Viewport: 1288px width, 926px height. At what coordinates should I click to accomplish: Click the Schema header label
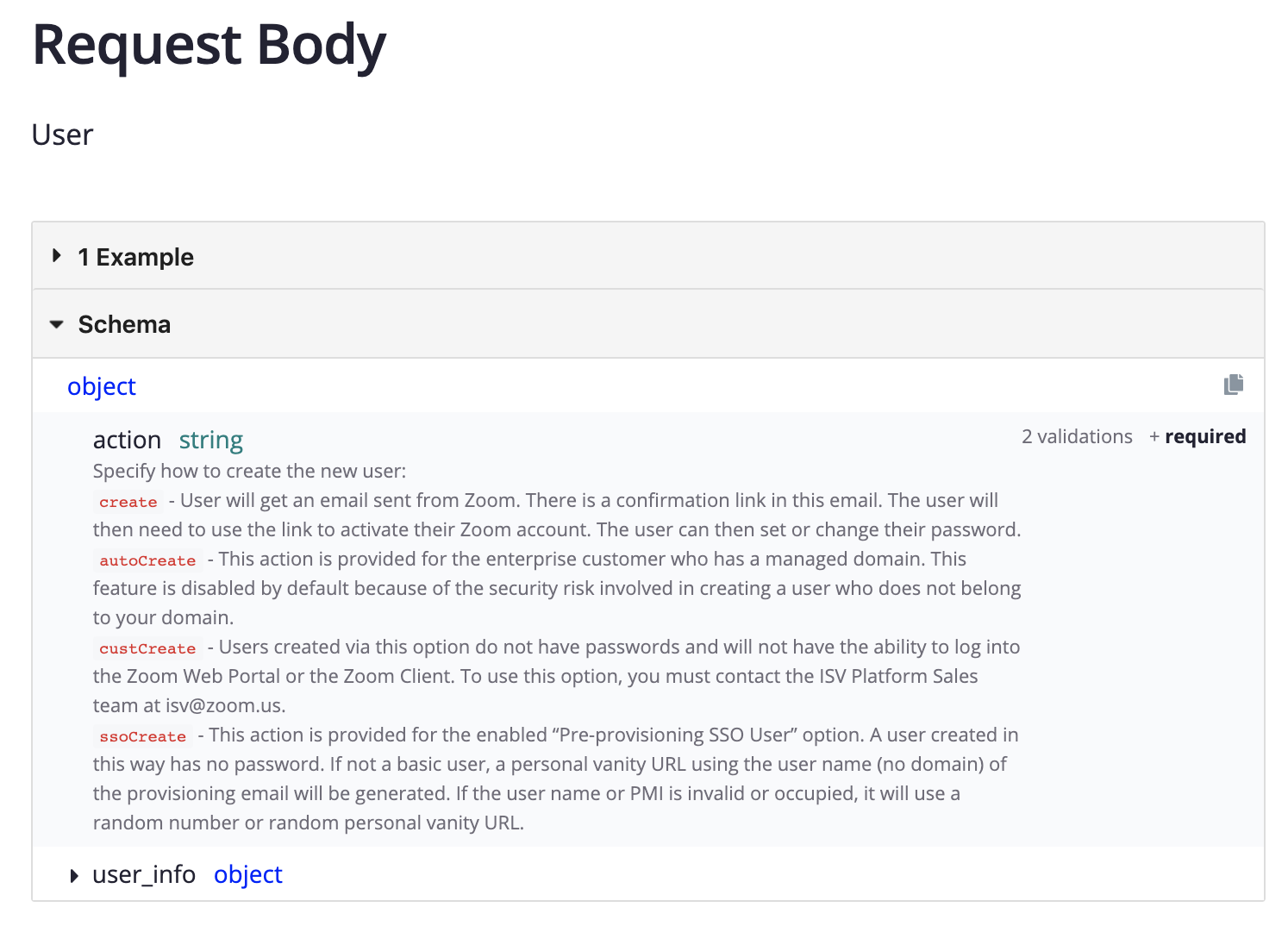click(x=124, y=325)
